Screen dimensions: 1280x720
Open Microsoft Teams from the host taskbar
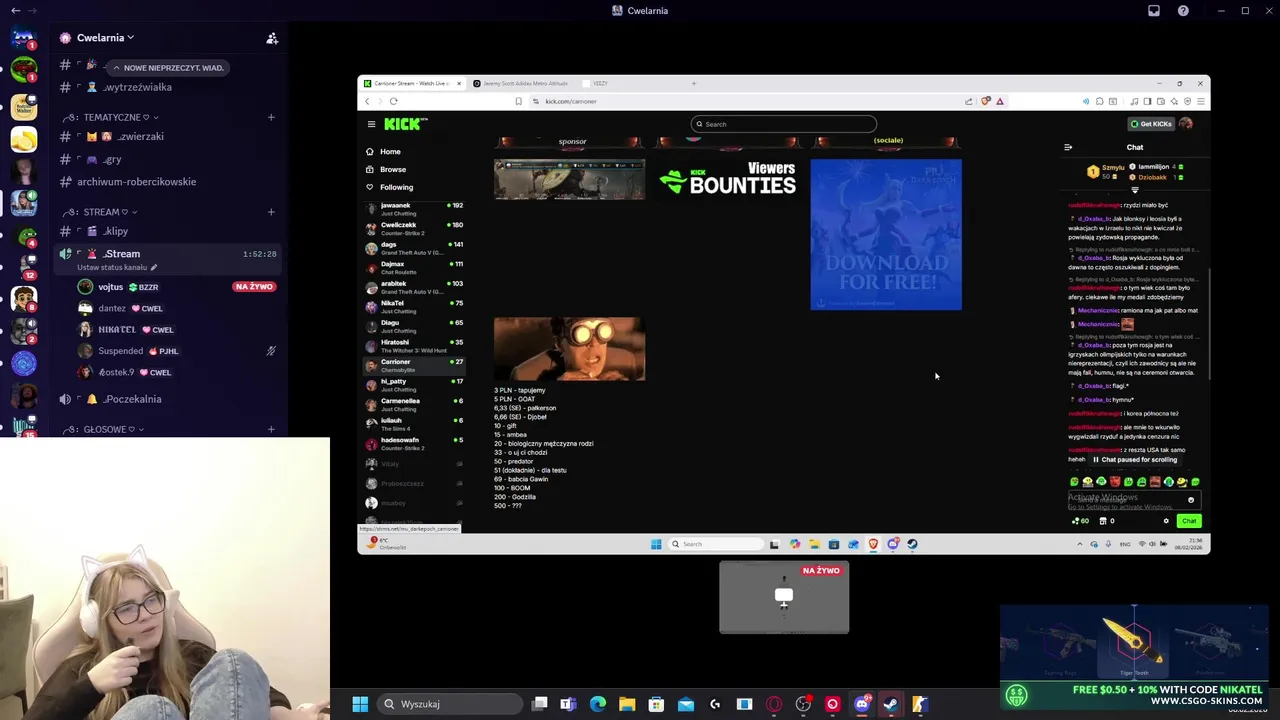point(569,704)
